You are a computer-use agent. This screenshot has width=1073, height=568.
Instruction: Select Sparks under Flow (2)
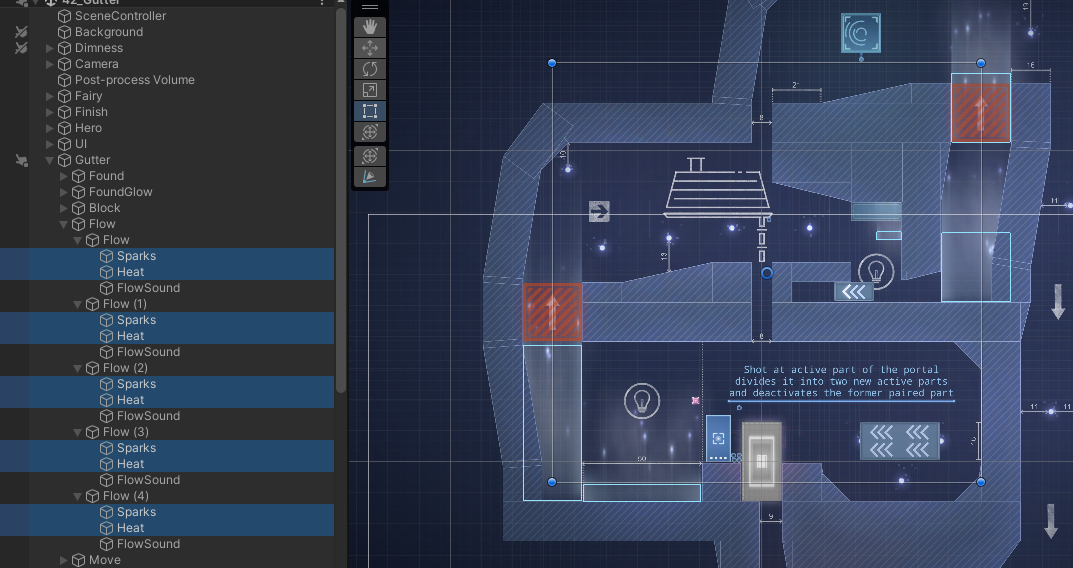click(x=136, y=384)
